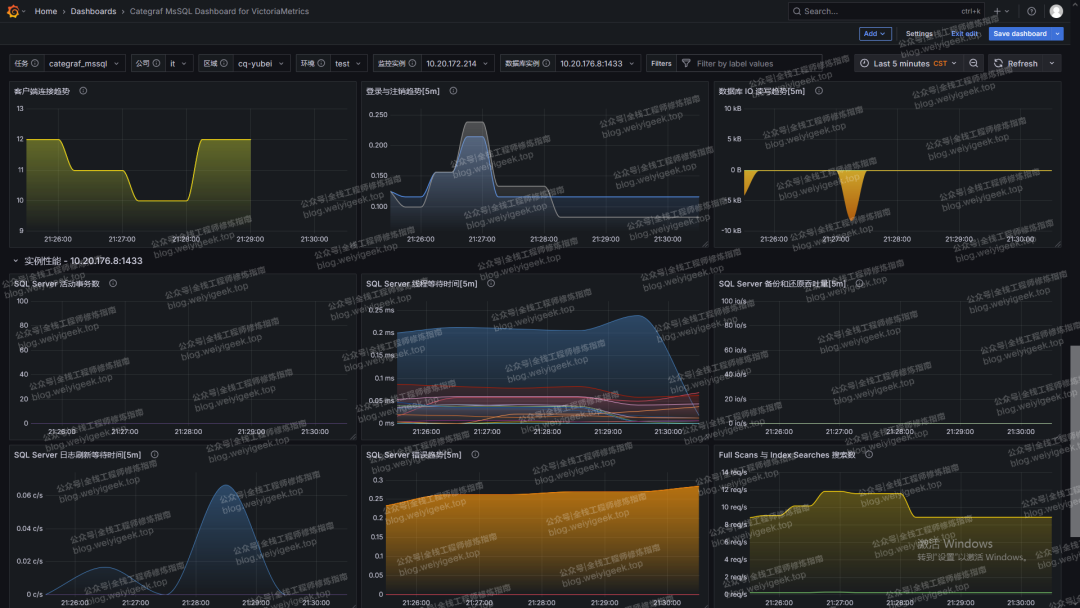
Task: Click info icon of 日志刷新等待时间 panel
Action: pyautogui.click(x=154, y=454)
